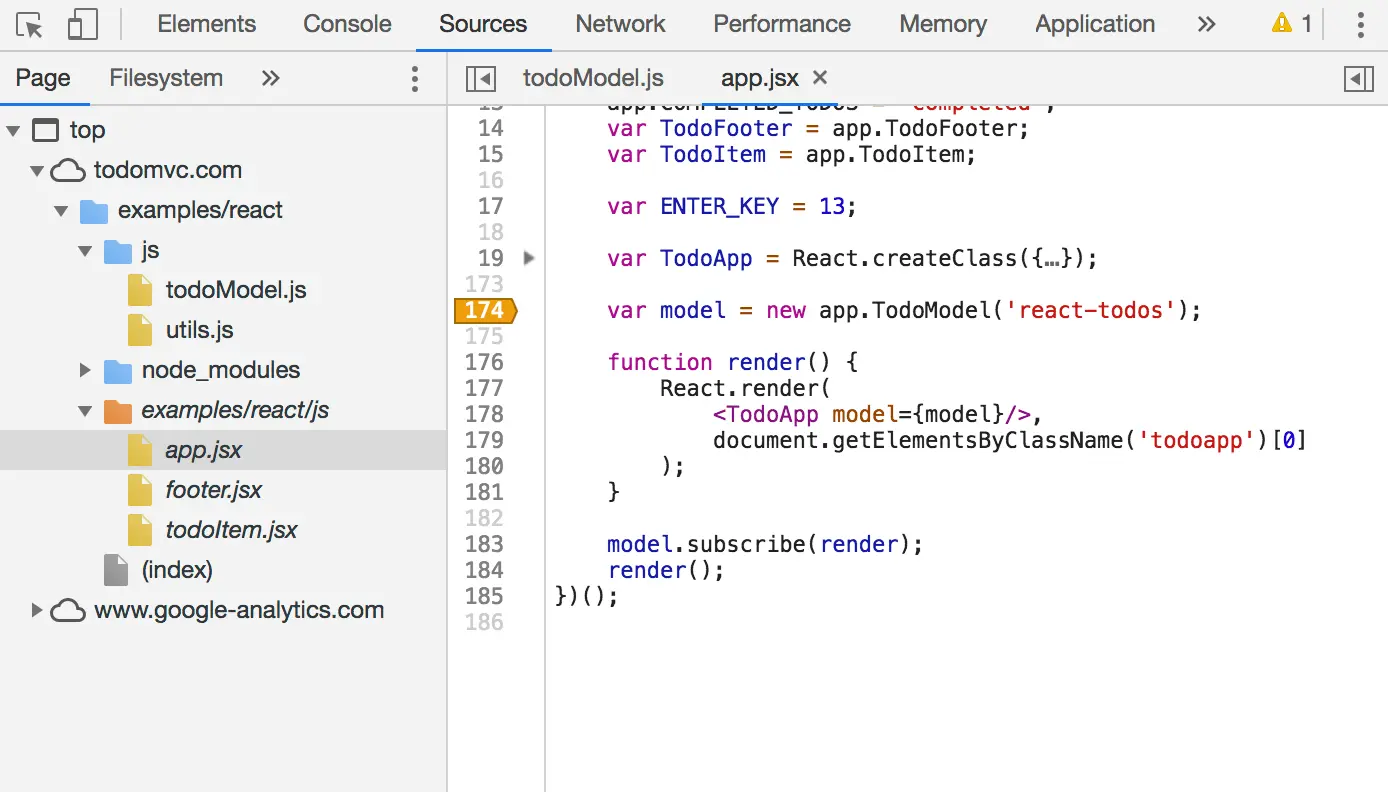Click the todoModel.js file icon in tree

(x=140, y=290)
